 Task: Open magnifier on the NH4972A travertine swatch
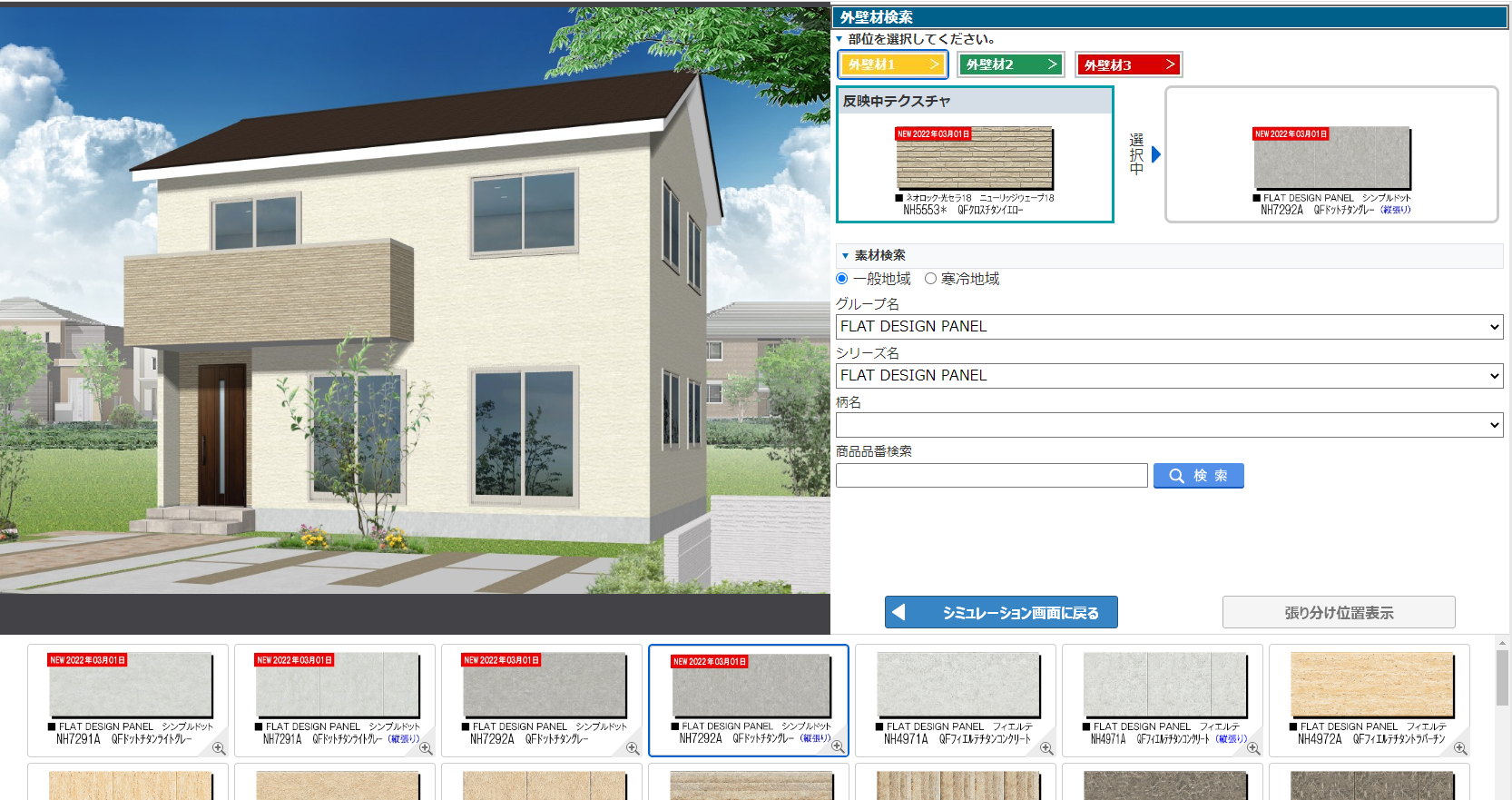(1460, 748)
